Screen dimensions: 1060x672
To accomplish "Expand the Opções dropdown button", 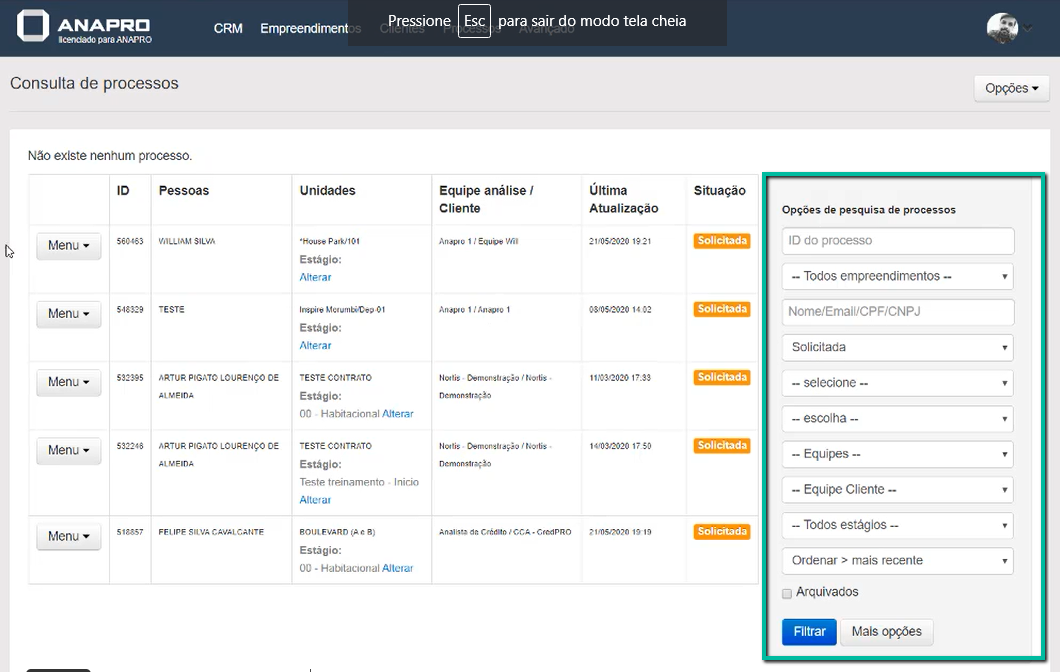I will point(1011,88).
